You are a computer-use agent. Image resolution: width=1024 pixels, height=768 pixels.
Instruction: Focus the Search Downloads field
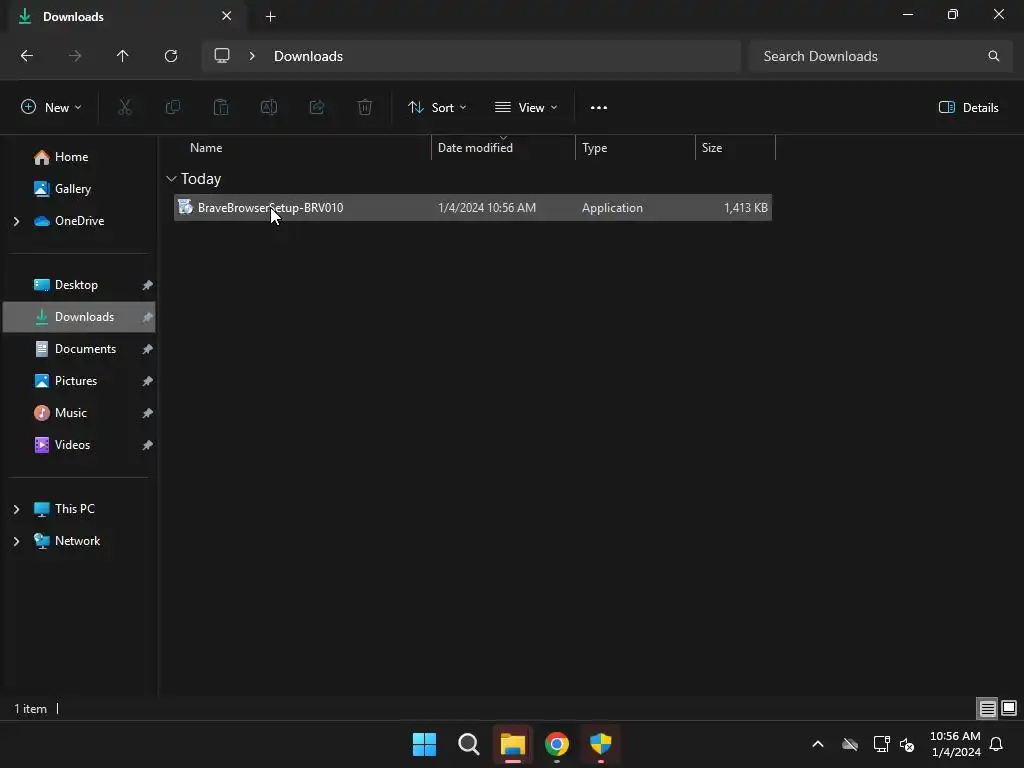point(880,56)
